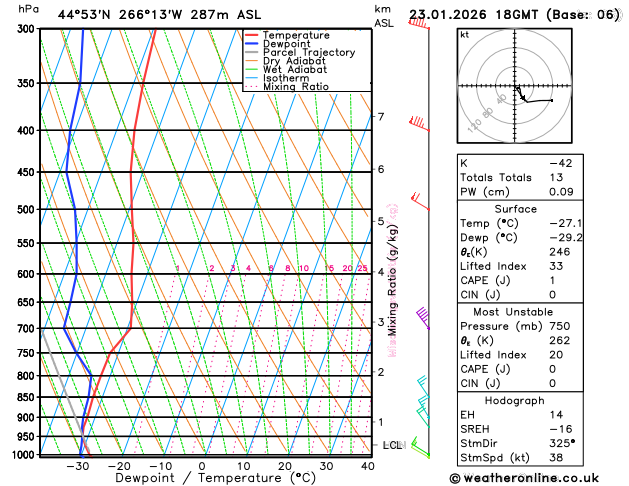
Task: Click the Surface CAPE value '1'
Action: (x=552, y=281)
